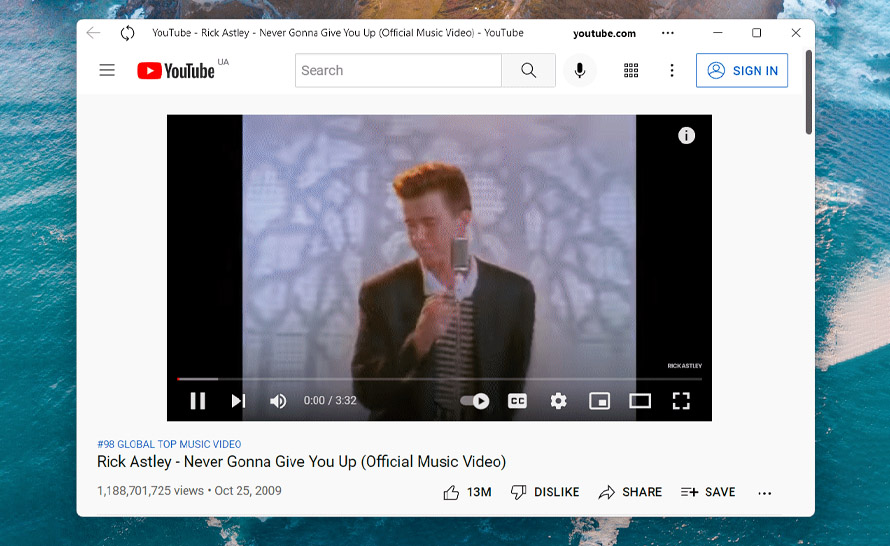890x546 pixels.
Task: Open the #98 Global Top Music Video link
Action: [x=169, y=444]
